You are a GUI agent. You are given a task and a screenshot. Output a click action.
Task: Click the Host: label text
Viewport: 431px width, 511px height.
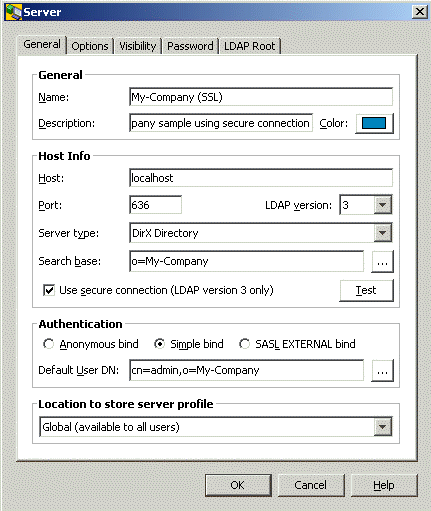(x=51, y=178)
